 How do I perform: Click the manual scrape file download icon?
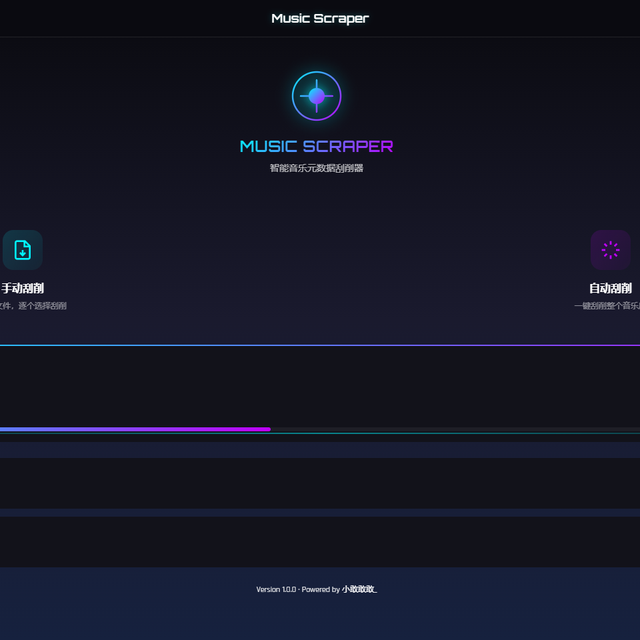click(x=22, y=250)
